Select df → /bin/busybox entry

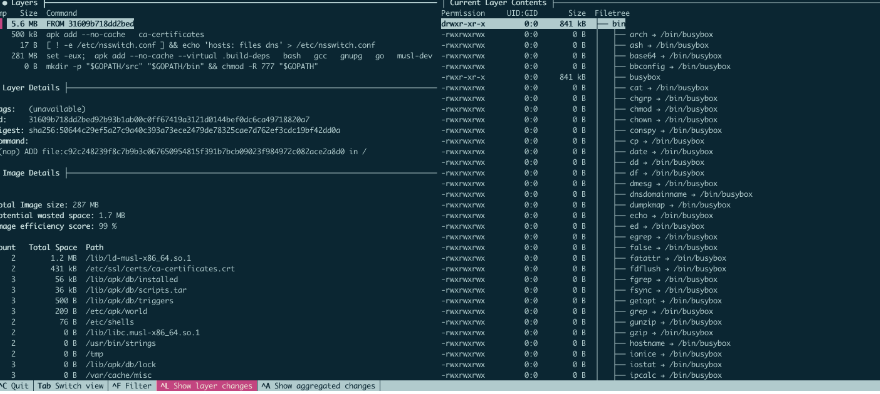[x=667, y=173]
